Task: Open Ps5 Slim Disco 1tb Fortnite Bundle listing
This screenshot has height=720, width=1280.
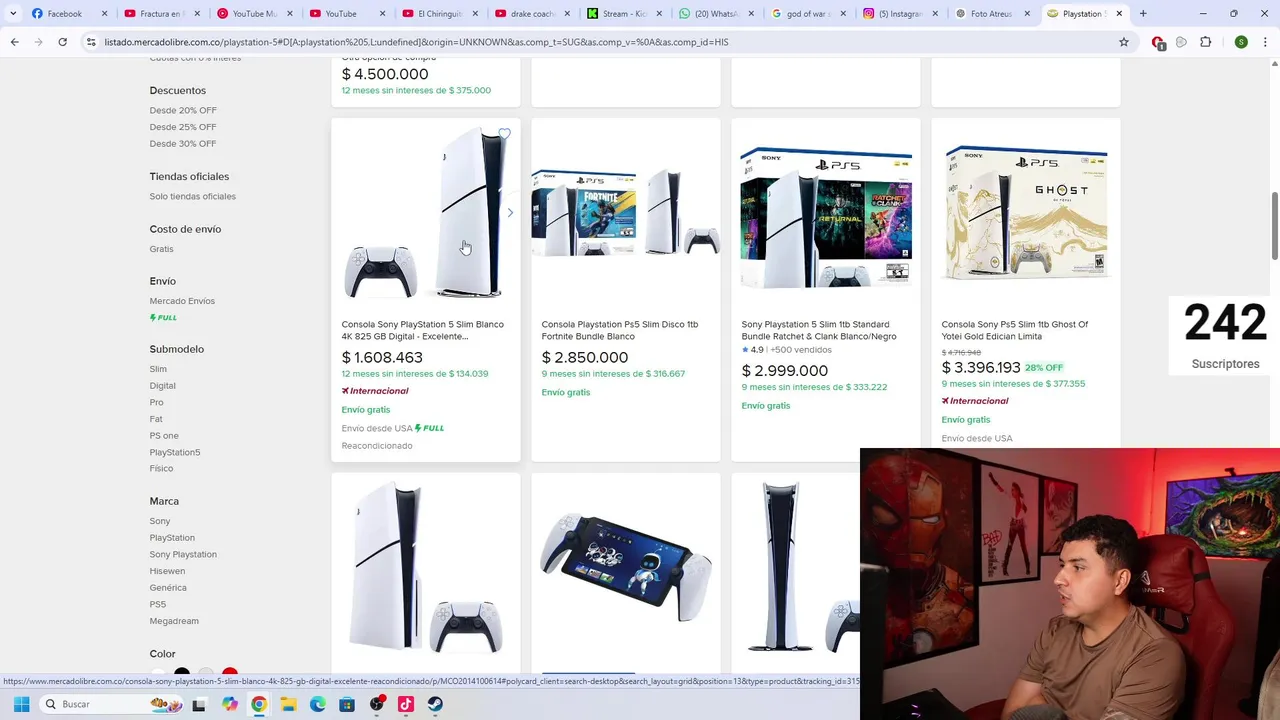Action: (x=620, y=330)
